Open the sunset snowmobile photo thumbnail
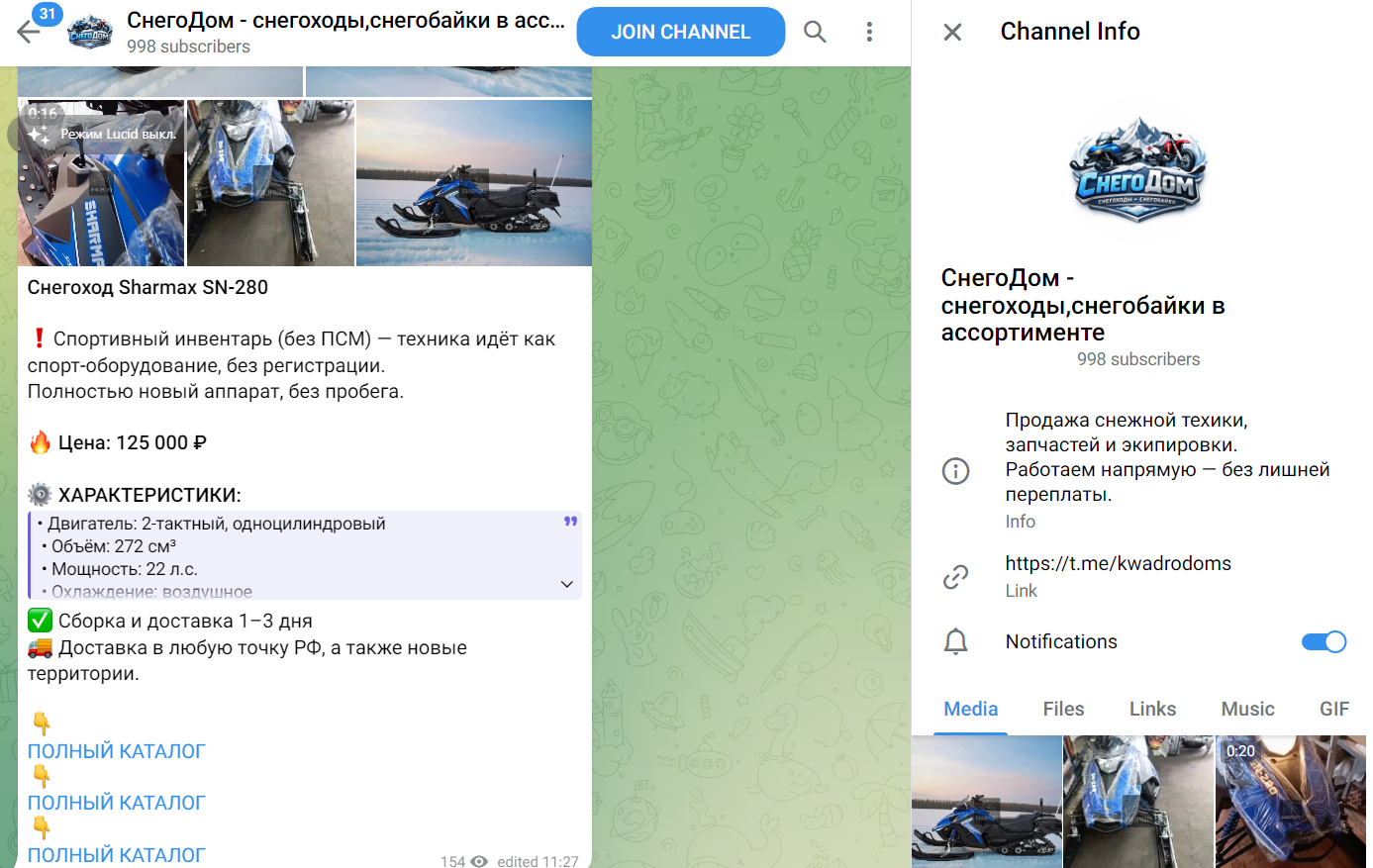1373x868 pixels. (x=473, y=182)
